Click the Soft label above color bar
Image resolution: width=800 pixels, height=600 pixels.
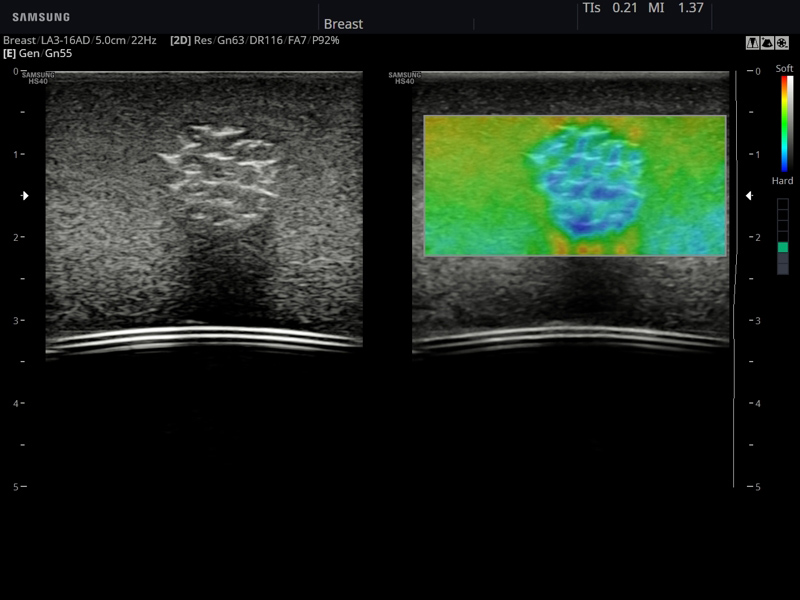tap(784, 68)
